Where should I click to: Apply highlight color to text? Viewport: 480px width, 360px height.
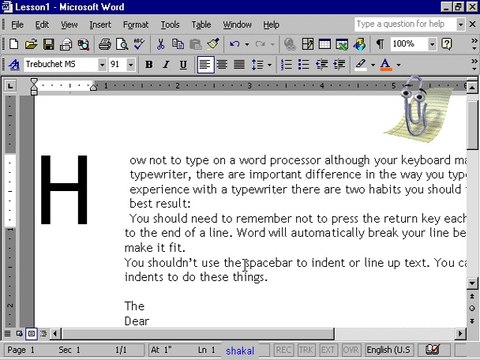point(361,64)
